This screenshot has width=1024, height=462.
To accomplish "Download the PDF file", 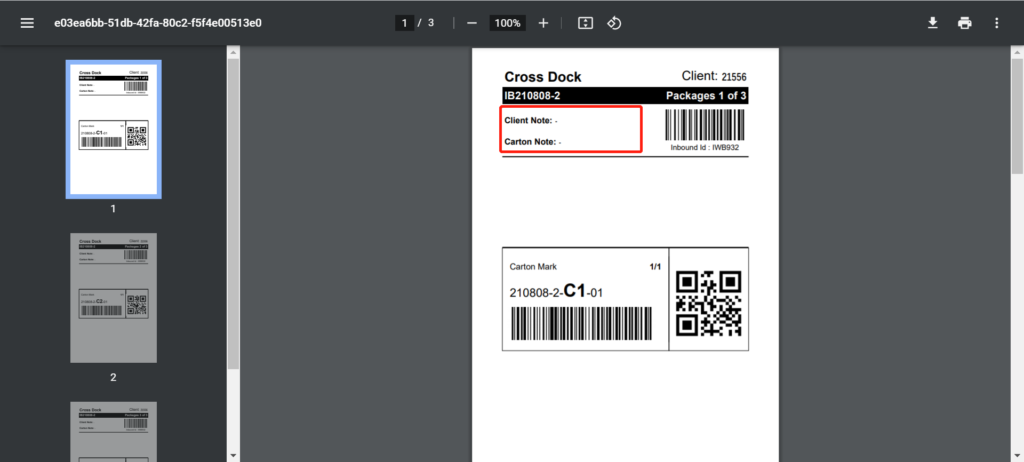I will pyautogui.click(x=932, y=22).
